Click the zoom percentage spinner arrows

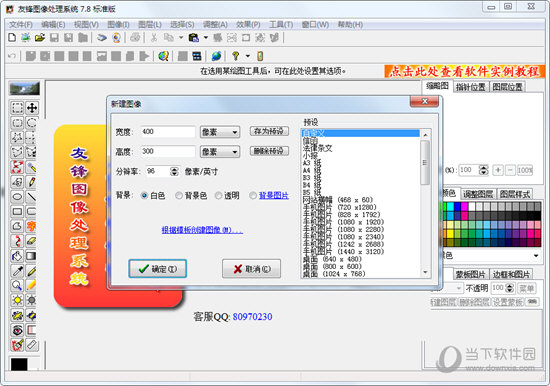[484, 170]
